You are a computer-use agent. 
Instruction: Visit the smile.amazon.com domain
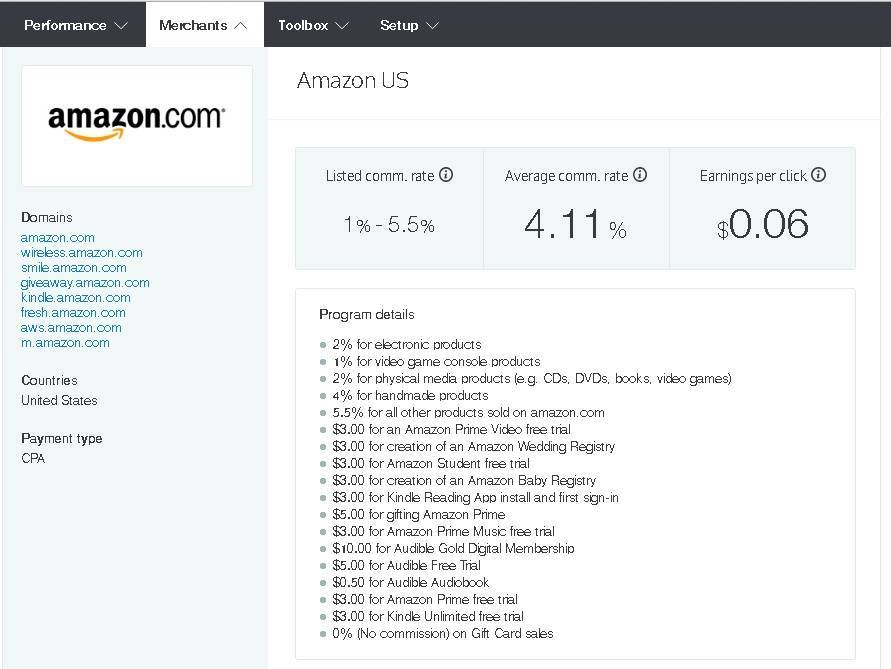click(x=74, y=268)
